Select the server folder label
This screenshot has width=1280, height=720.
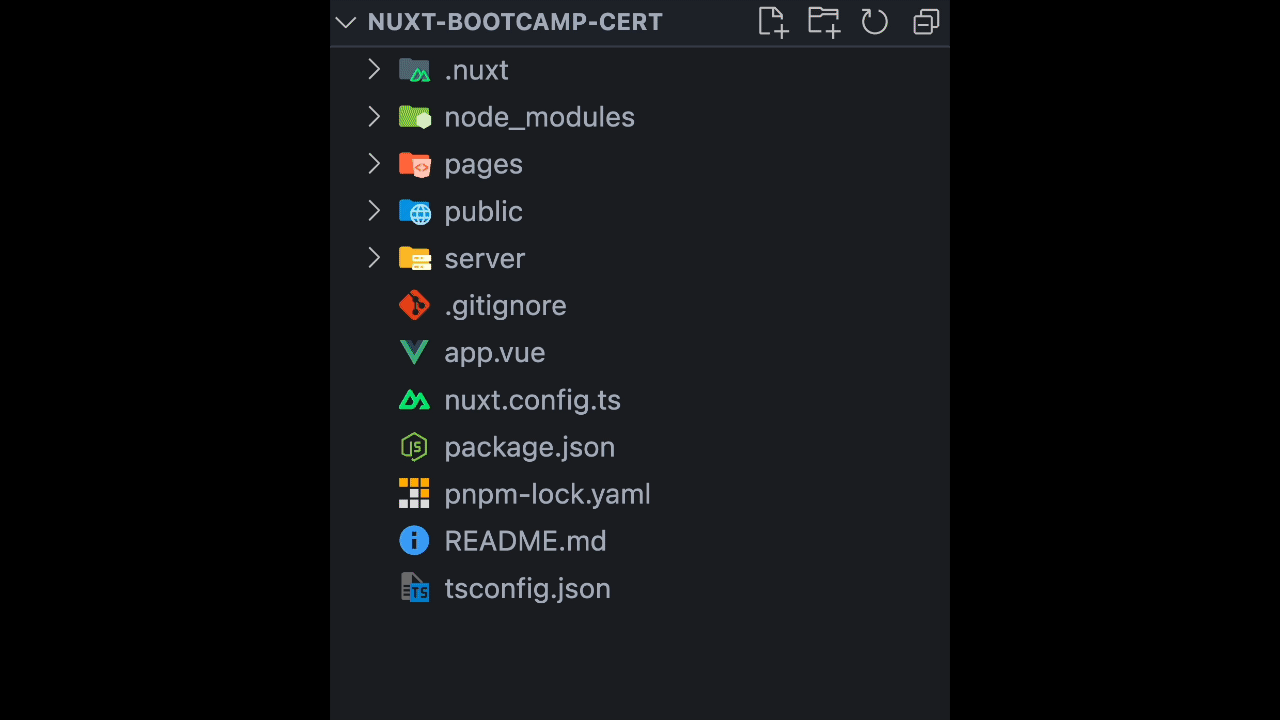tap(484, 258)
